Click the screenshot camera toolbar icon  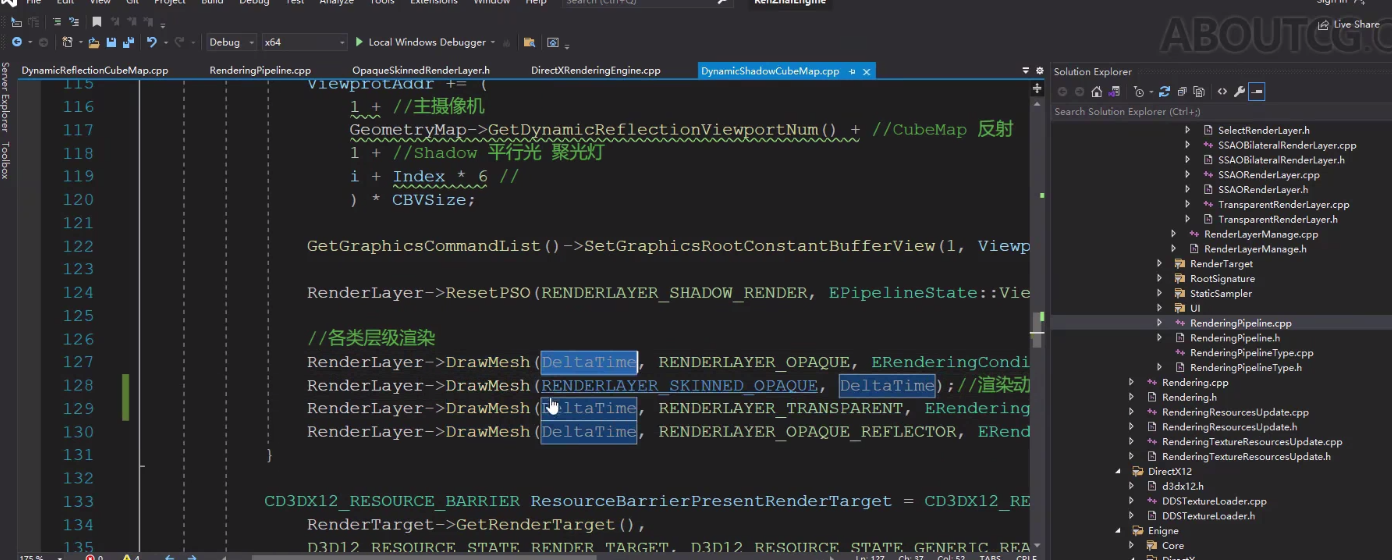pyautogui.click(x=552, y=42)
